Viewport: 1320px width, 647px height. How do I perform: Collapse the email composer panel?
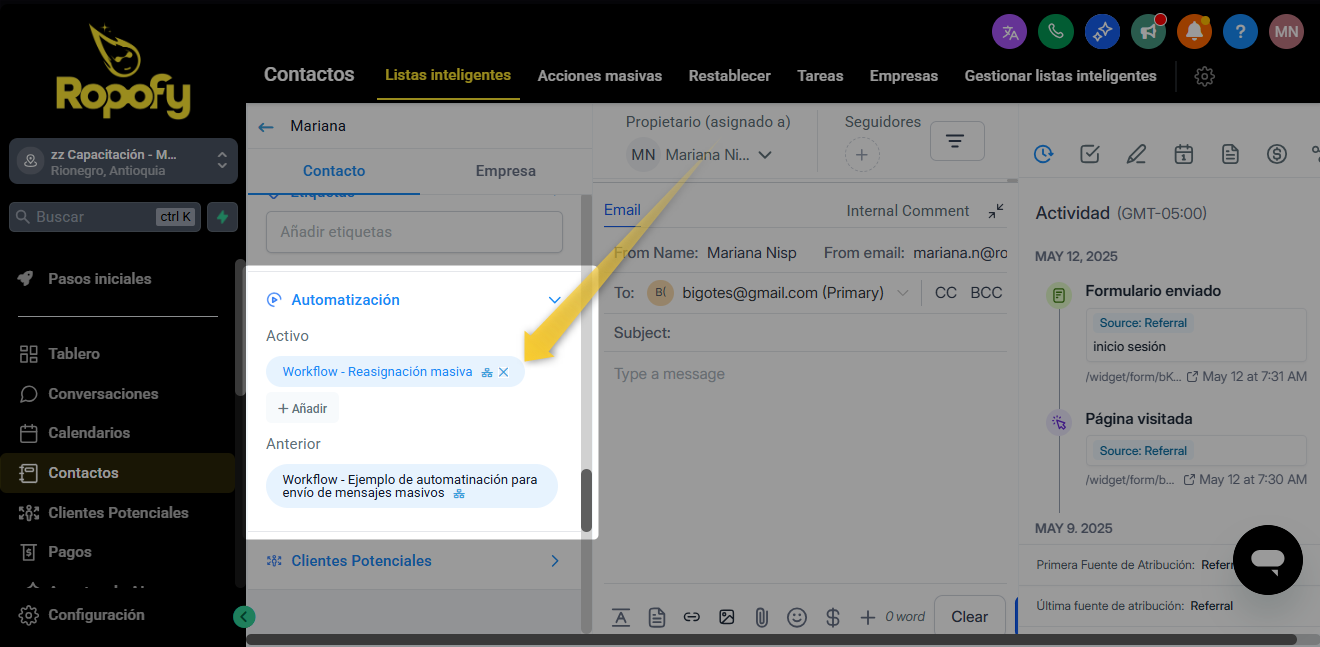coord(996,211)
